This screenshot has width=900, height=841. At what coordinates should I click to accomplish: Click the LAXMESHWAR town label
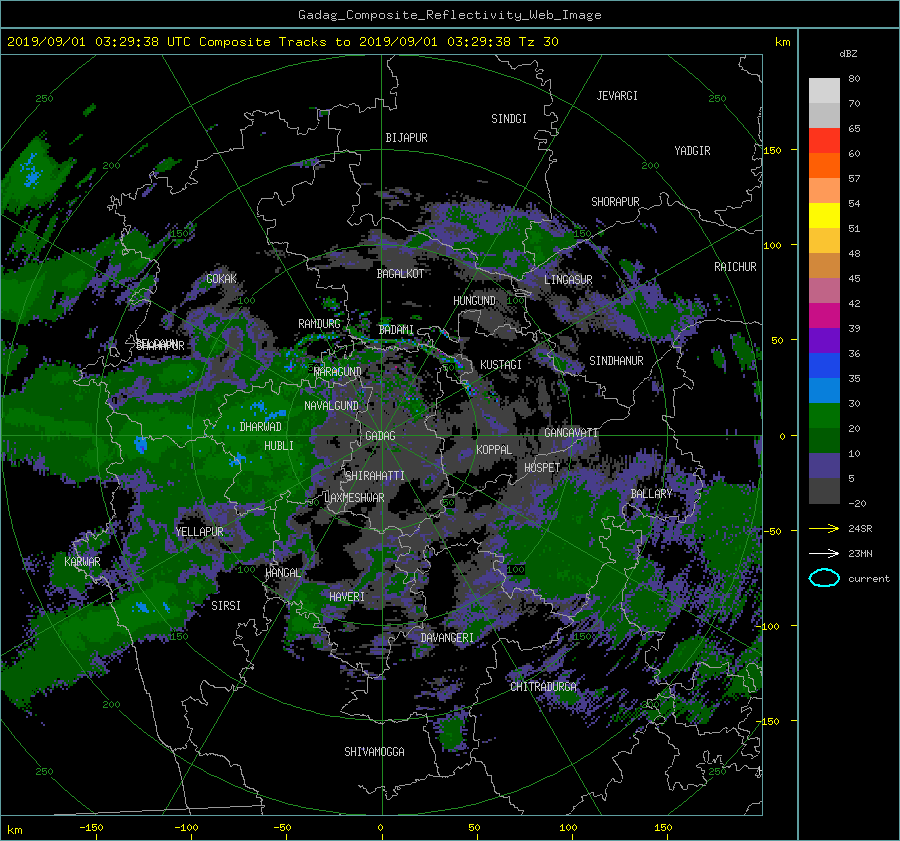coord(354,498)
